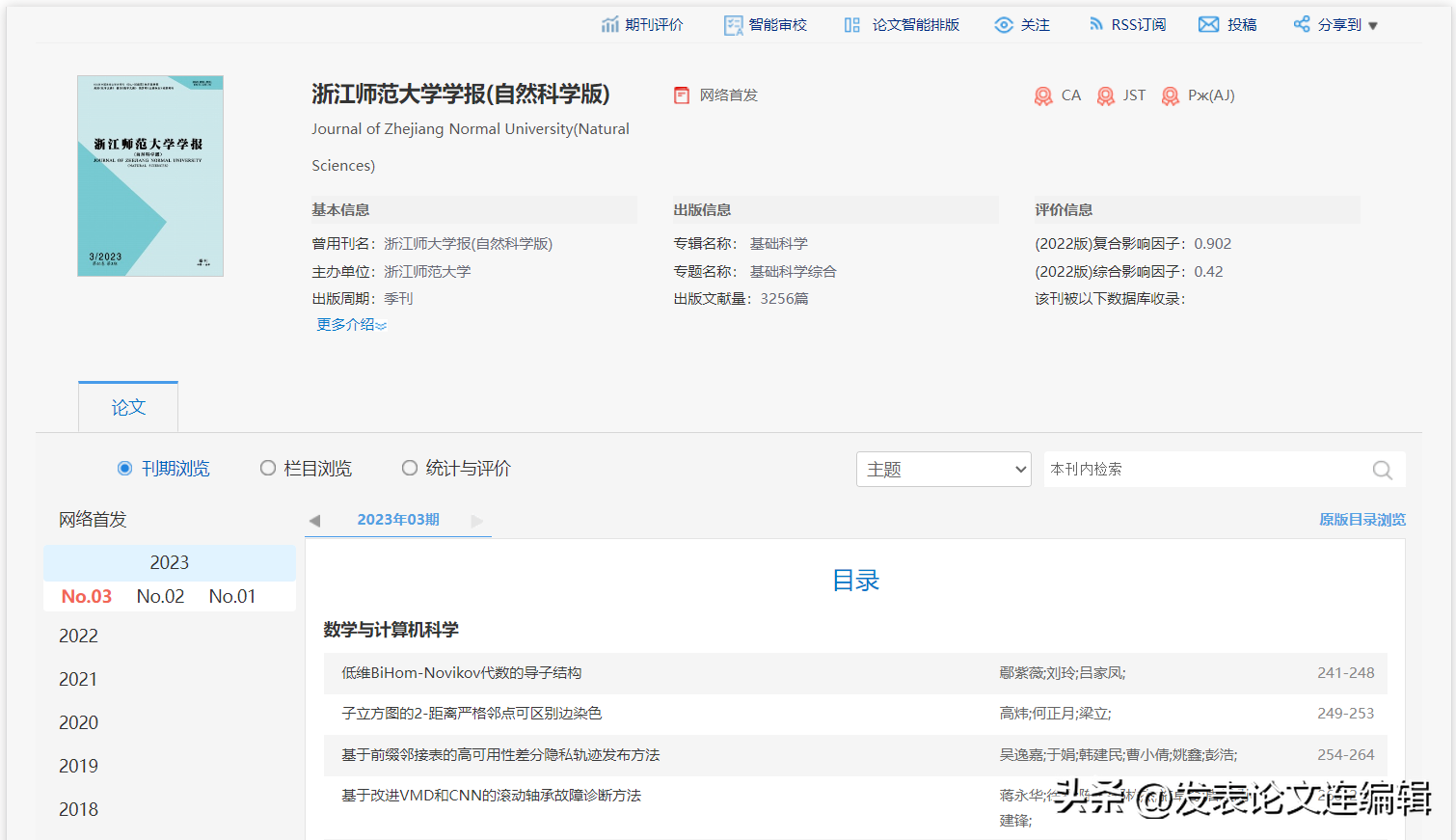
Task: Open the 主题 search field dropdown
Action: 944,470
